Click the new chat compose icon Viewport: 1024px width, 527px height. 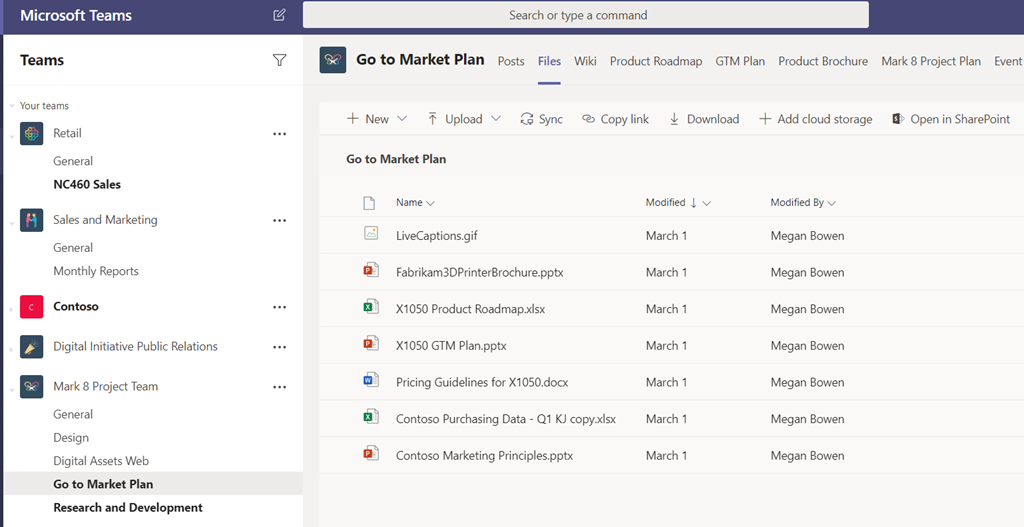tap(280, 15)
